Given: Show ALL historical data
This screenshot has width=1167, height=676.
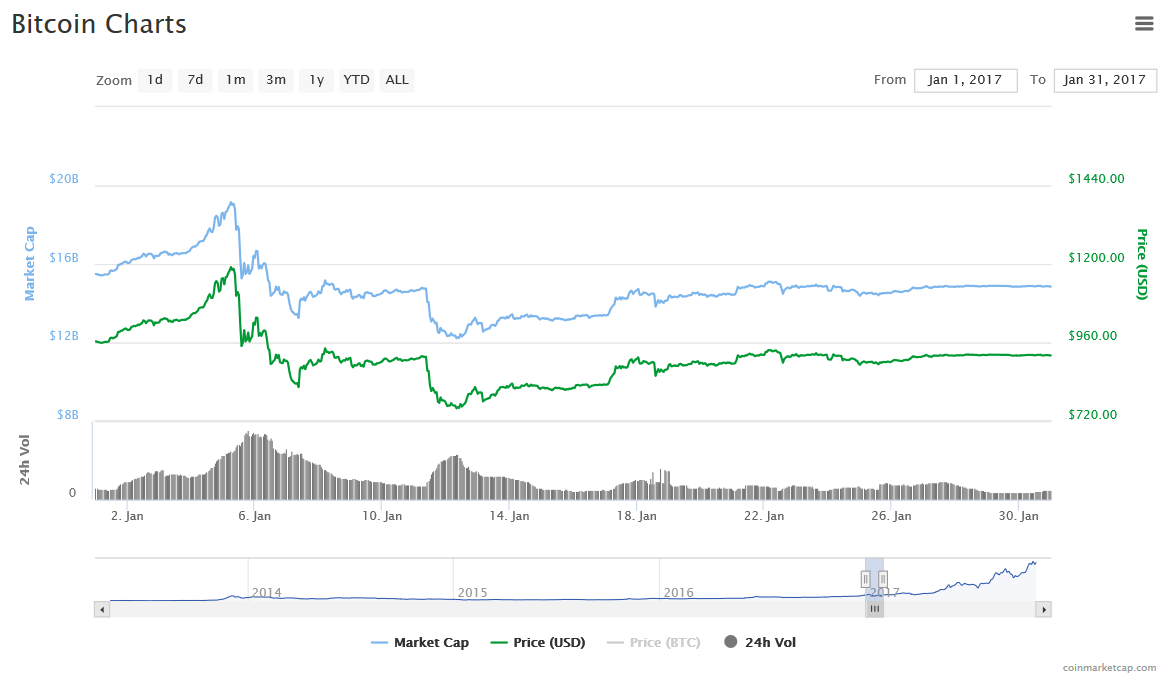Looking at the screenshot, I should (397, 80).
